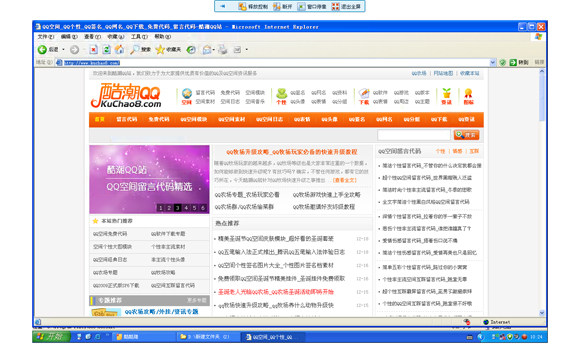Select slide 1 on the purple banner
The width and height of the screenshot is (580, 363).
tap(161, 208)
